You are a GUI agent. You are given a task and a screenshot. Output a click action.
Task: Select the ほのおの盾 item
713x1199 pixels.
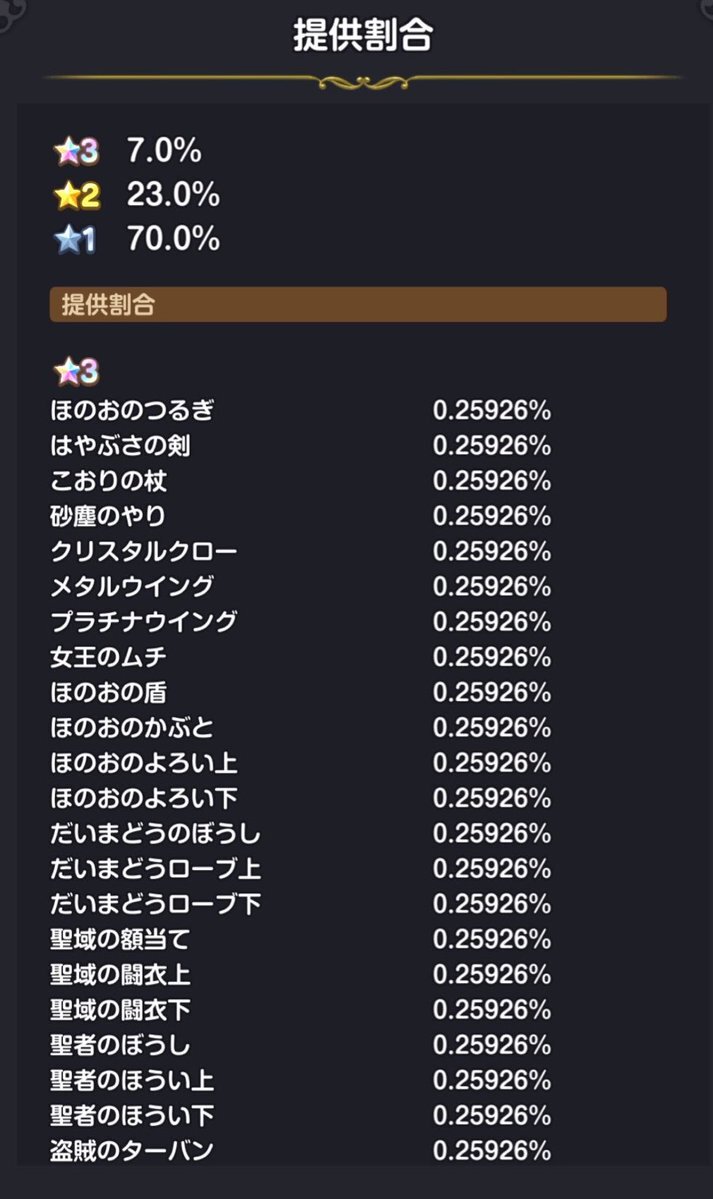point(109,692)
